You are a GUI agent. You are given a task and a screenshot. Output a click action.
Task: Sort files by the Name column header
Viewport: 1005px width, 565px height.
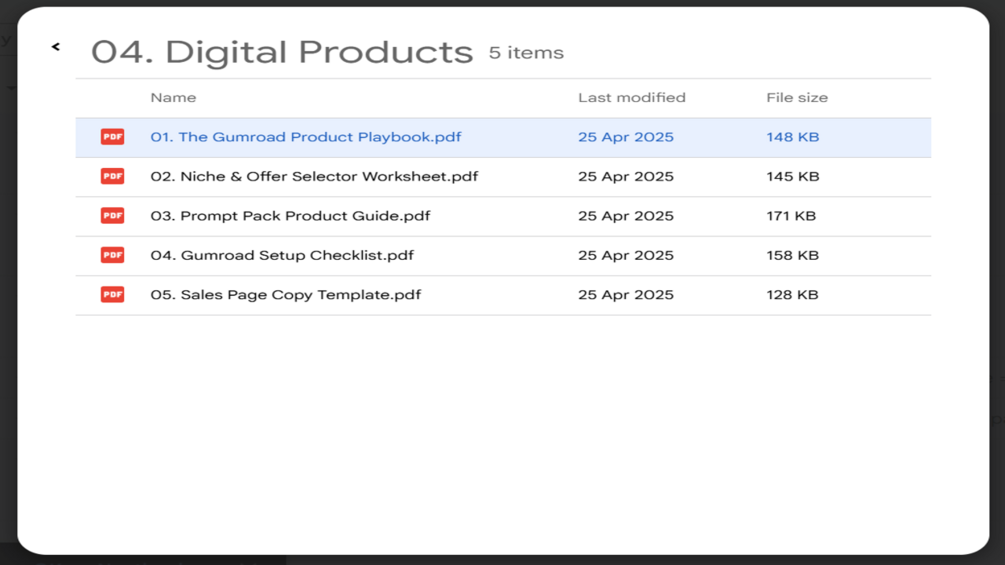tap(173, 98)
